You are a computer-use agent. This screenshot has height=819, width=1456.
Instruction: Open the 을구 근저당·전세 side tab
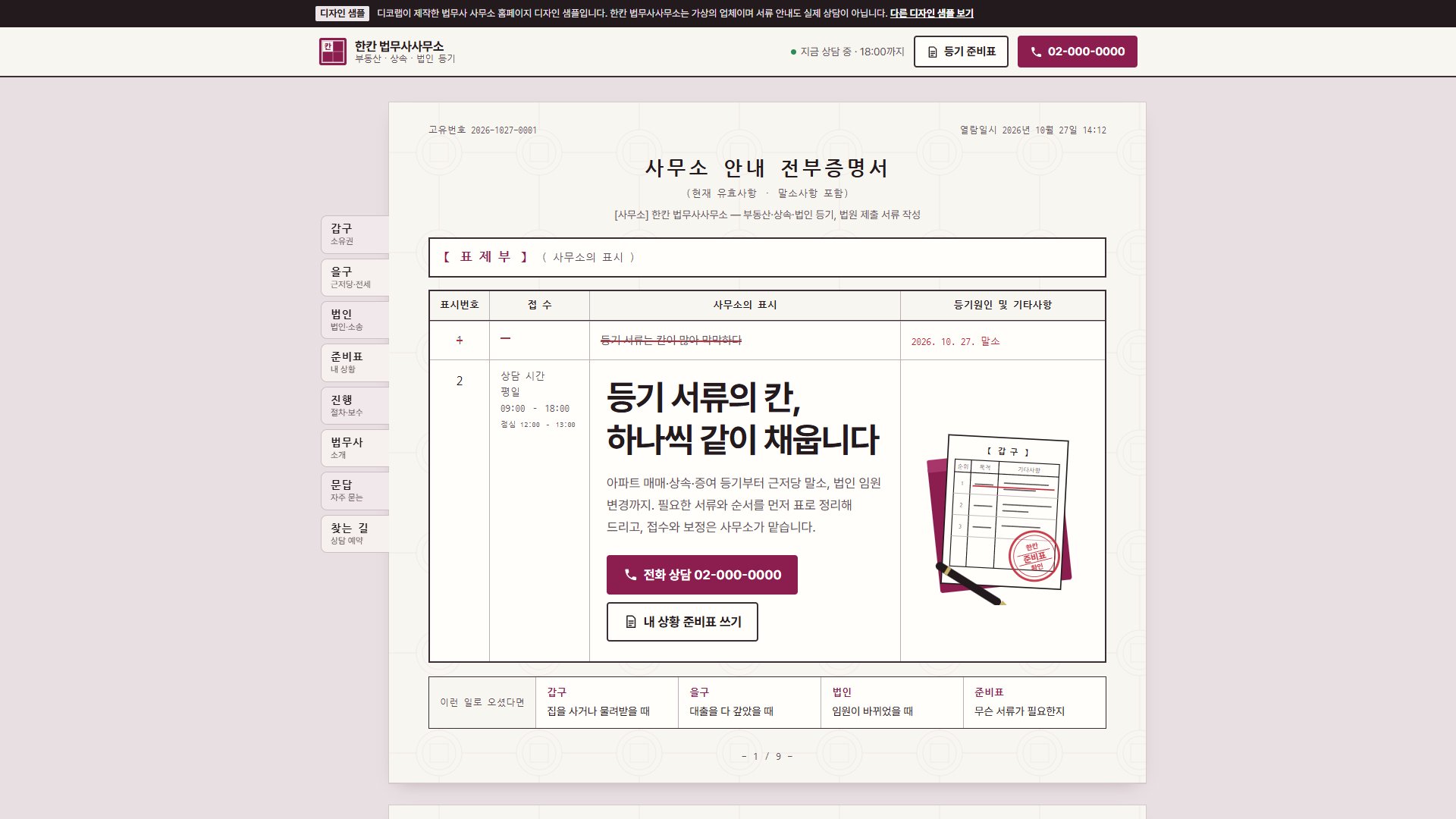pyautogui.click(x=355, y=278)
